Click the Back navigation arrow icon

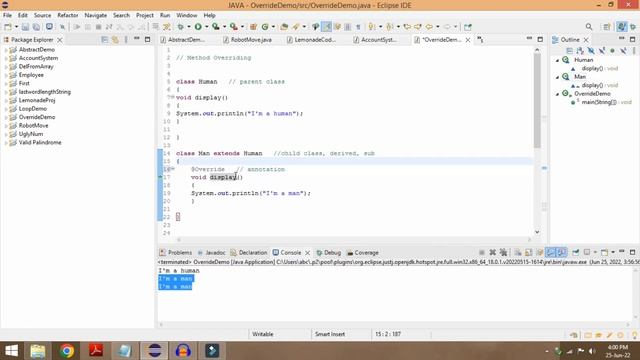429,27
